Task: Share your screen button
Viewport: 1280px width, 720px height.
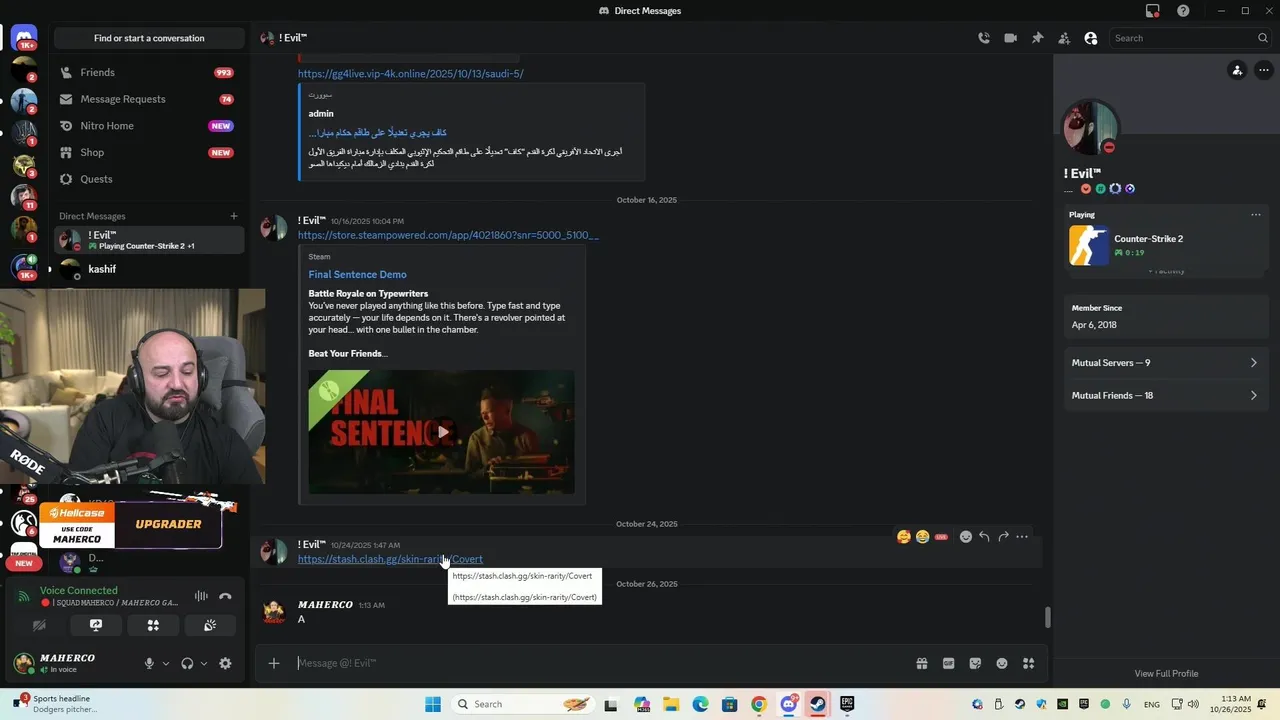Action: pos(96,625)
